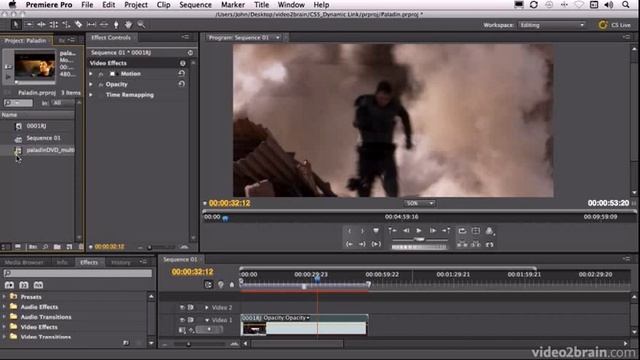This screenshot has height=360, width=640.
Task: Click the Lift button
Action: tap(462, 244)
